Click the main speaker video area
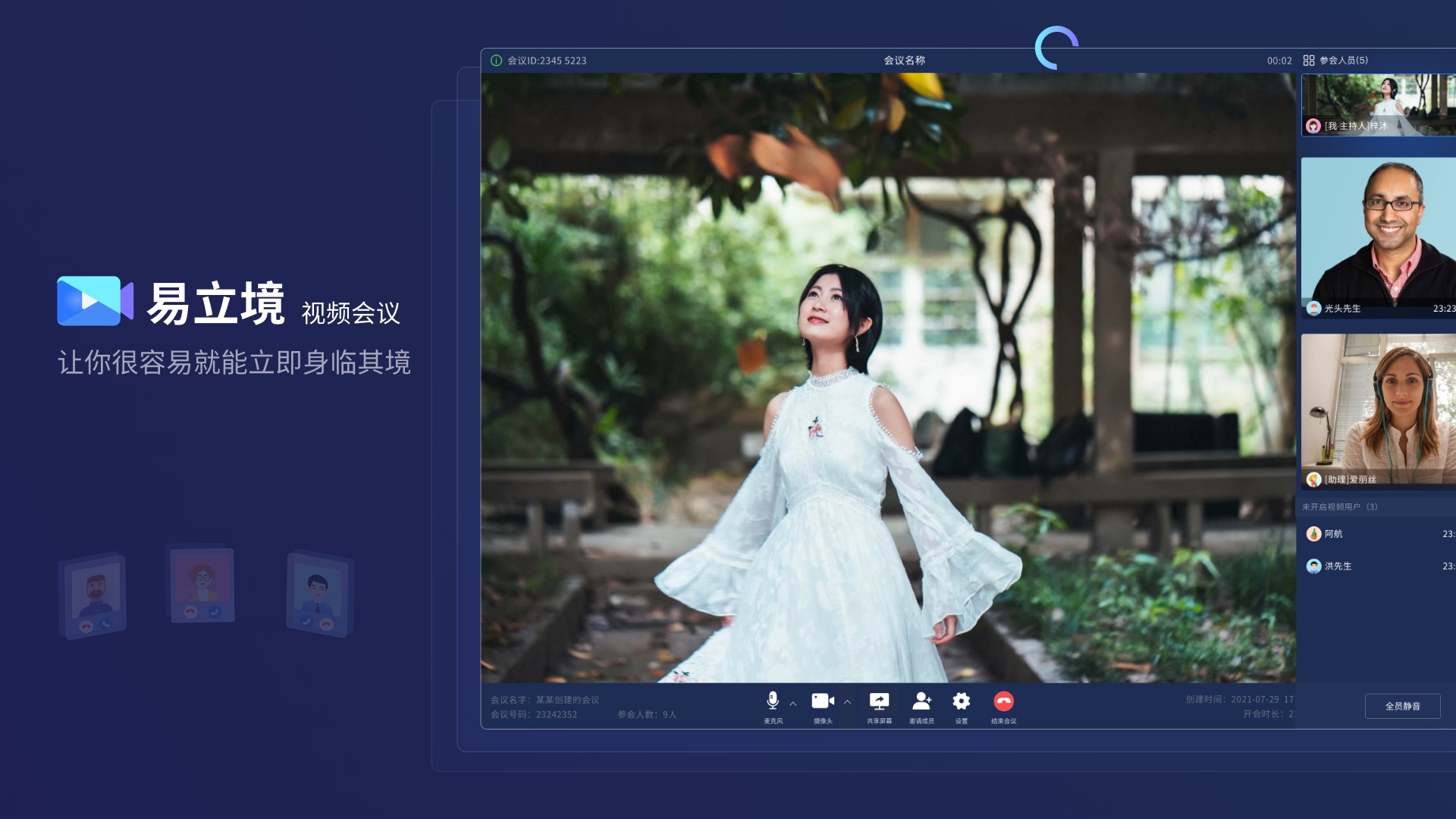The height and width of the screenshot is (819, 1456). click(888, 378)
